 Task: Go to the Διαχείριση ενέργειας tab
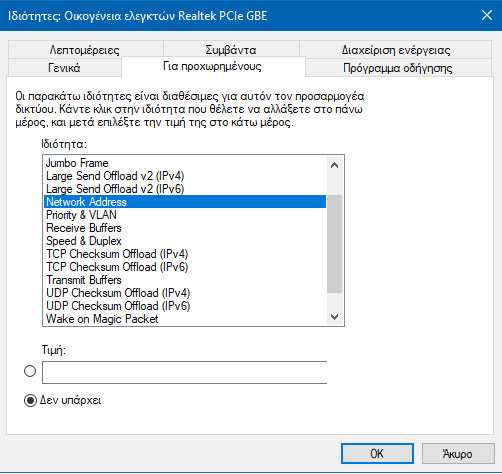point(396,50)
